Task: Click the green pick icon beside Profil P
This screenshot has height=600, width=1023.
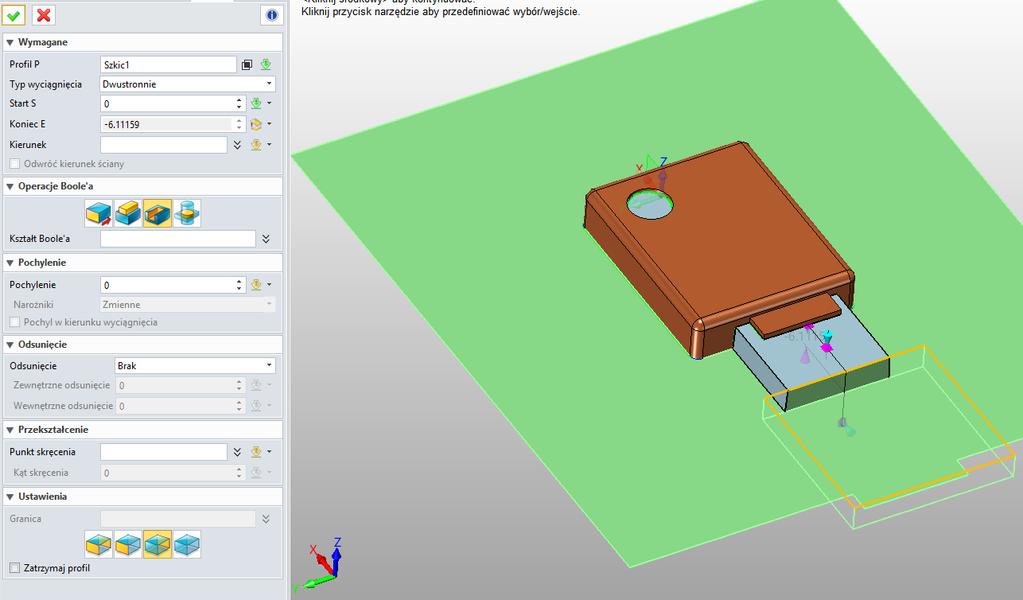Action: (x=266, y=65)
